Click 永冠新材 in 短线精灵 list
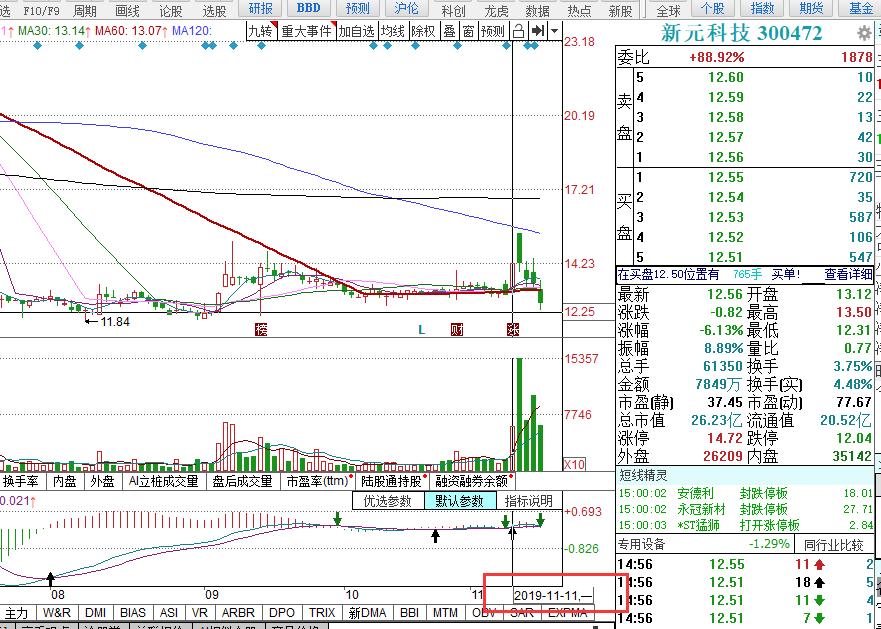This screenshot has height=629, width=881. [701, 509]
